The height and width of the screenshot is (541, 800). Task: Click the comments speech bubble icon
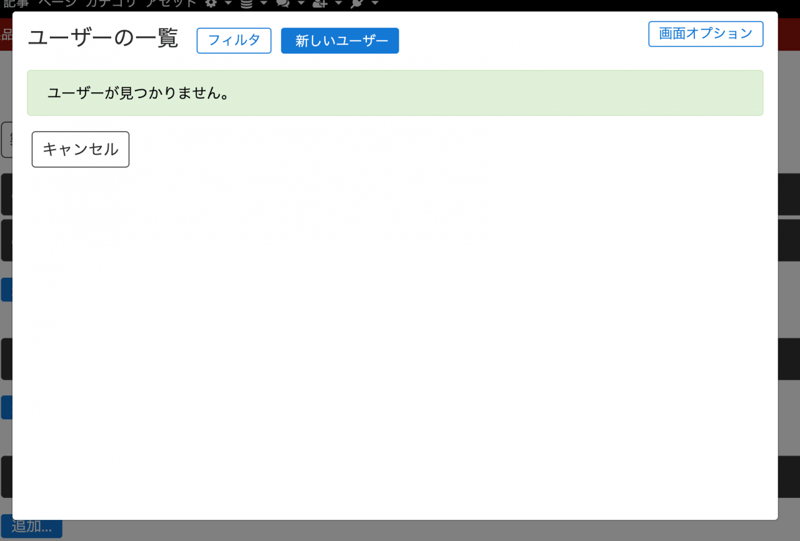tap(282, 4)
